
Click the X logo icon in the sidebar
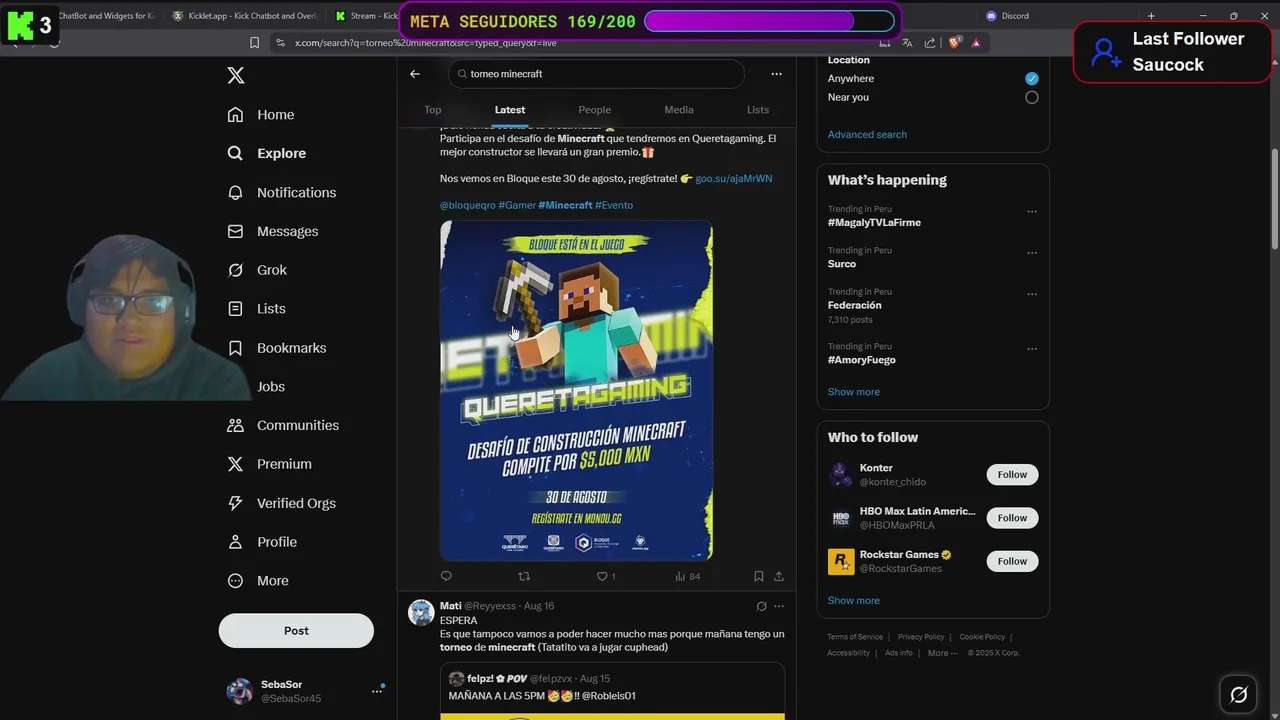pyautogui.click(x=236, y=75)
